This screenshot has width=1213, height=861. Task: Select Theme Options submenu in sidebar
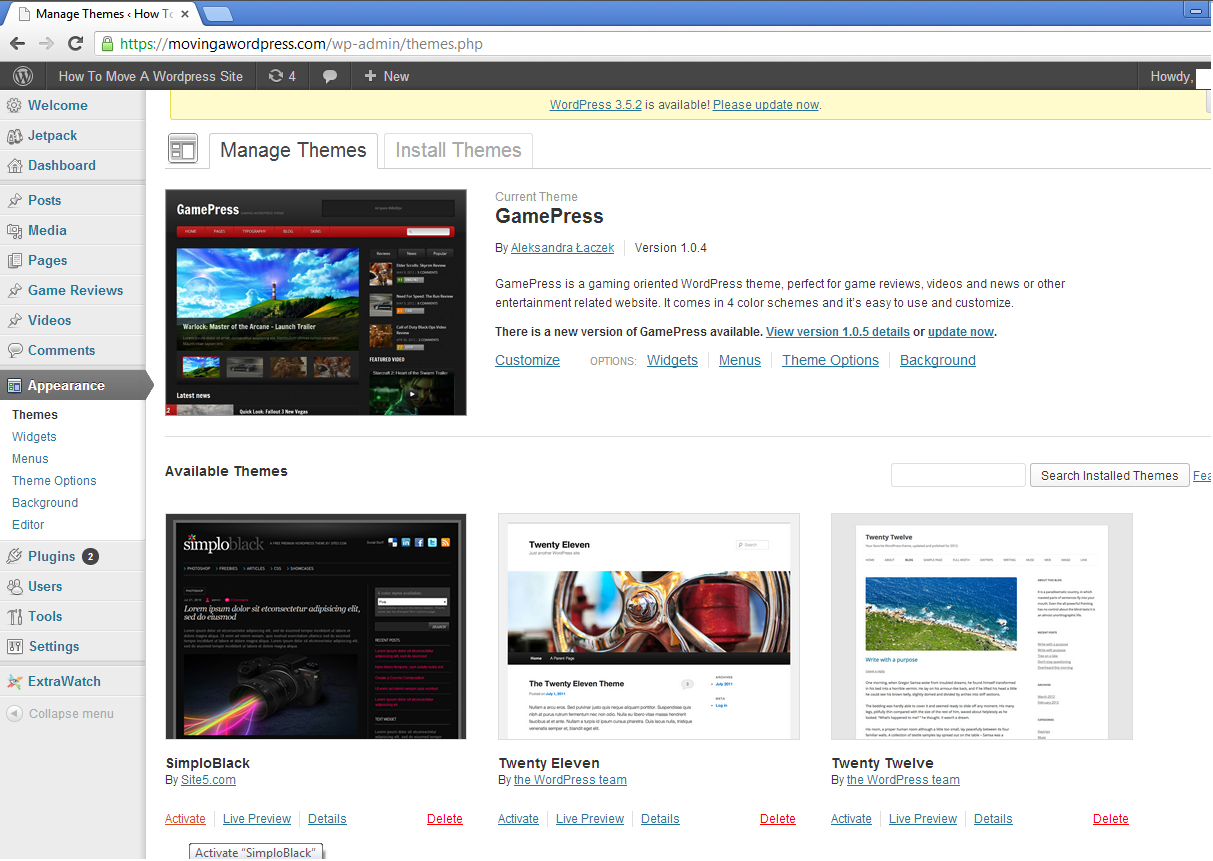pyautogui.click(x=54, y=480)
